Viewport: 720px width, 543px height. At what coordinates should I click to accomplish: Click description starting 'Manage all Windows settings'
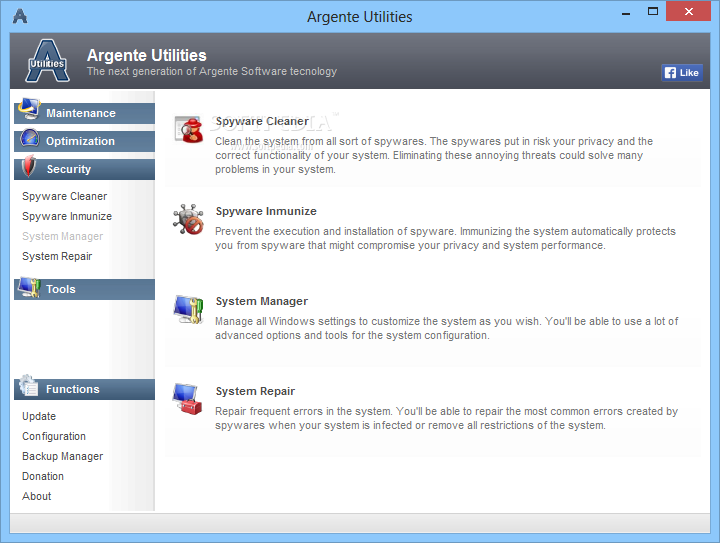coord(447,328)
